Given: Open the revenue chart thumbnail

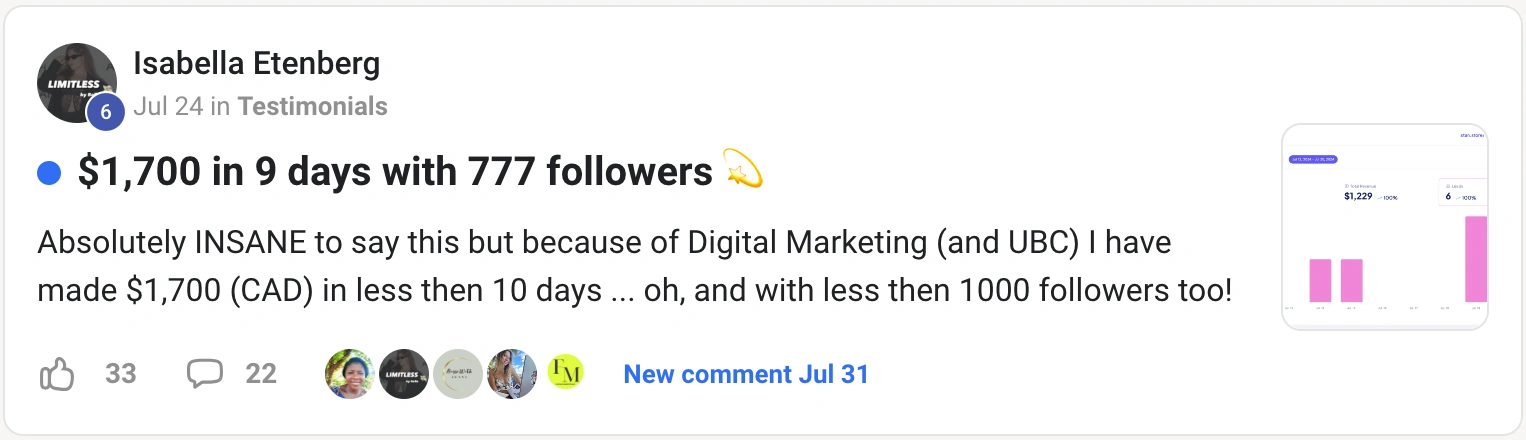Looking at the screenshot, I should [x=1384, y=227].
